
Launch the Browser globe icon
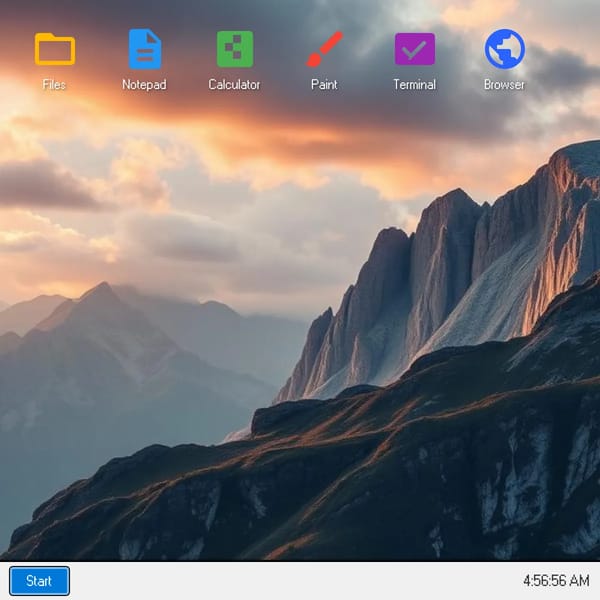tap(505, 49)
